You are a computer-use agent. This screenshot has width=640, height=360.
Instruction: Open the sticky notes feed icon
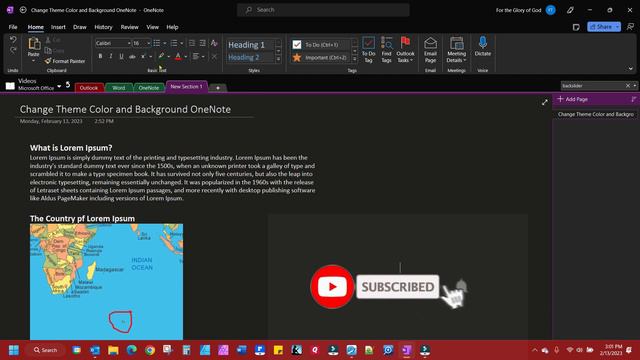[576, 27]
